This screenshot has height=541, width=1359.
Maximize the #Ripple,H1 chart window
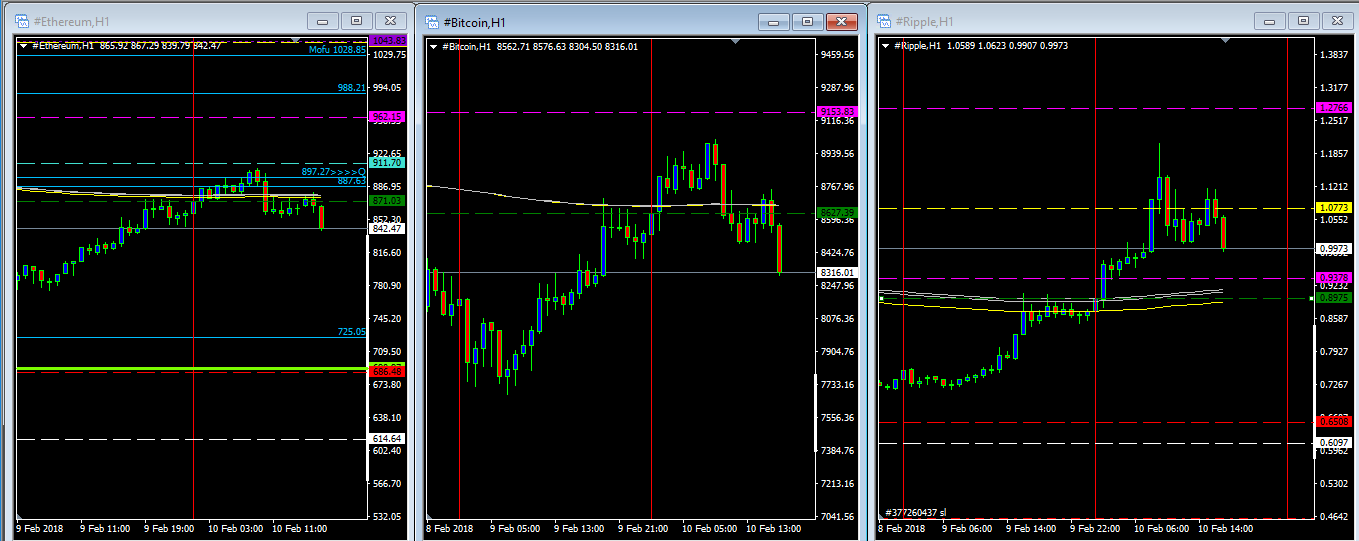click(x=1303, y=20)
